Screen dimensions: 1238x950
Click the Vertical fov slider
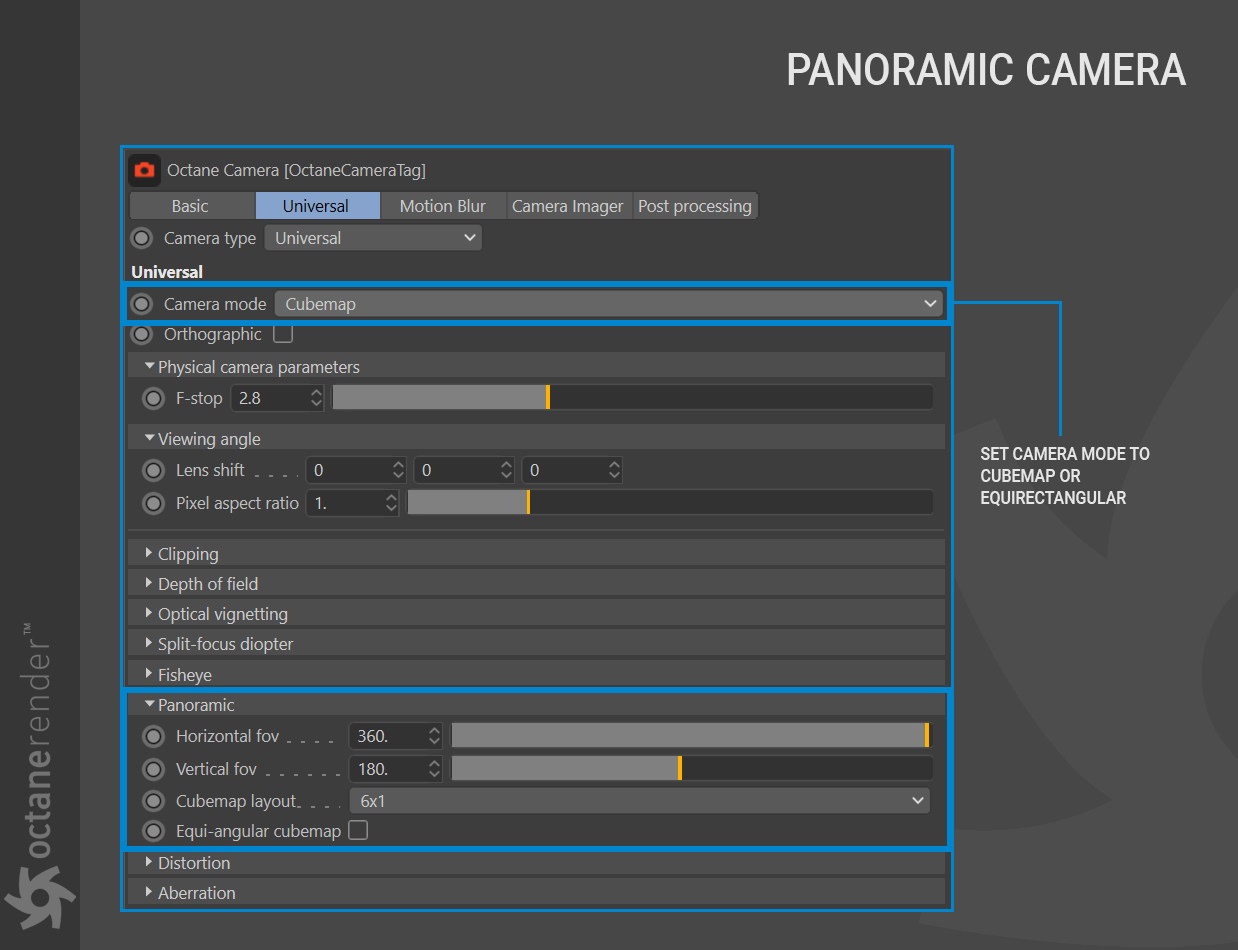(691, 769)
